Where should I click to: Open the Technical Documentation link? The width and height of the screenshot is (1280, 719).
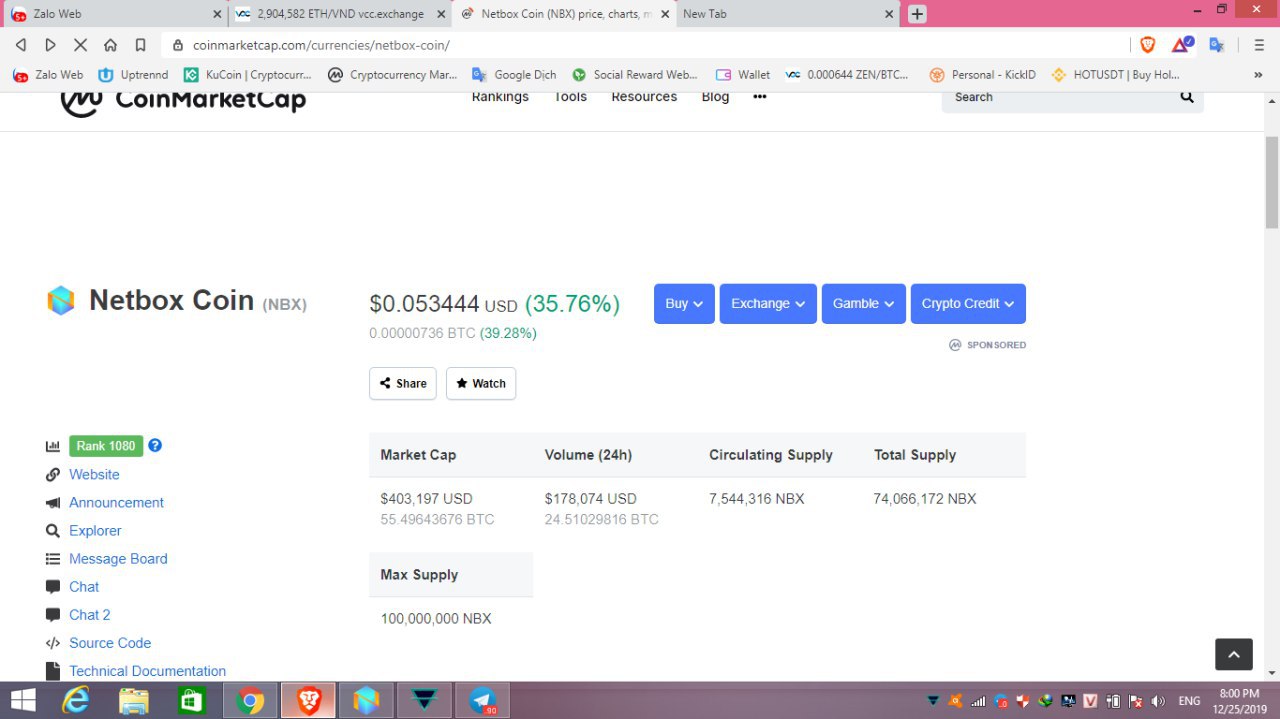click(147, 671)
